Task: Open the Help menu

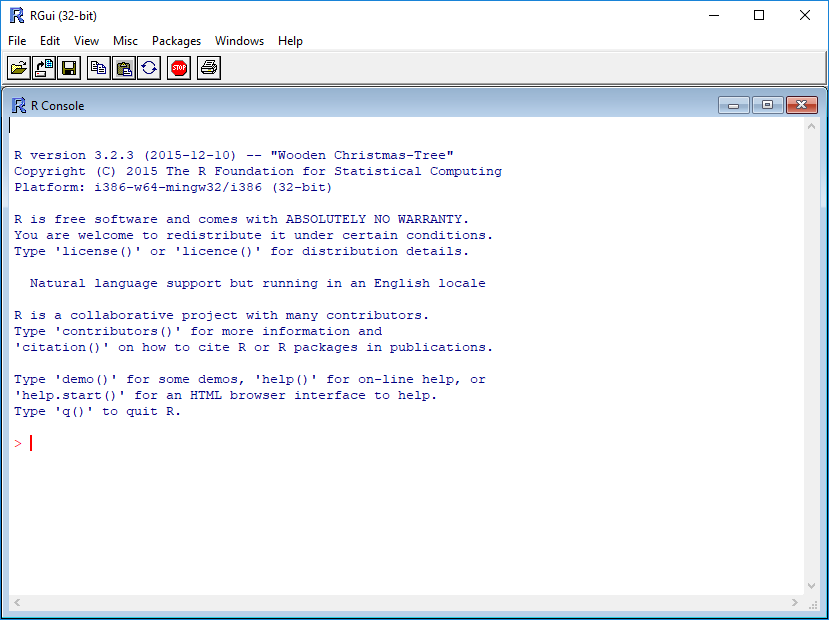Action: (290, 41)
